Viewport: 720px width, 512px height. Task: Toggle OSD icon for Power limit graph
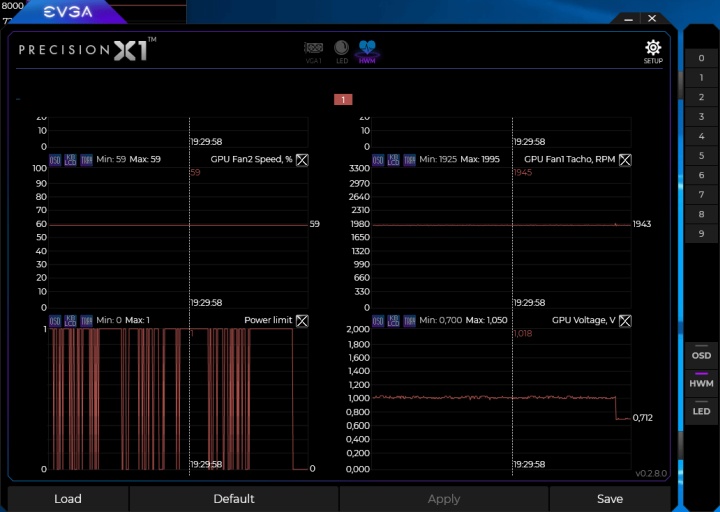55,321
